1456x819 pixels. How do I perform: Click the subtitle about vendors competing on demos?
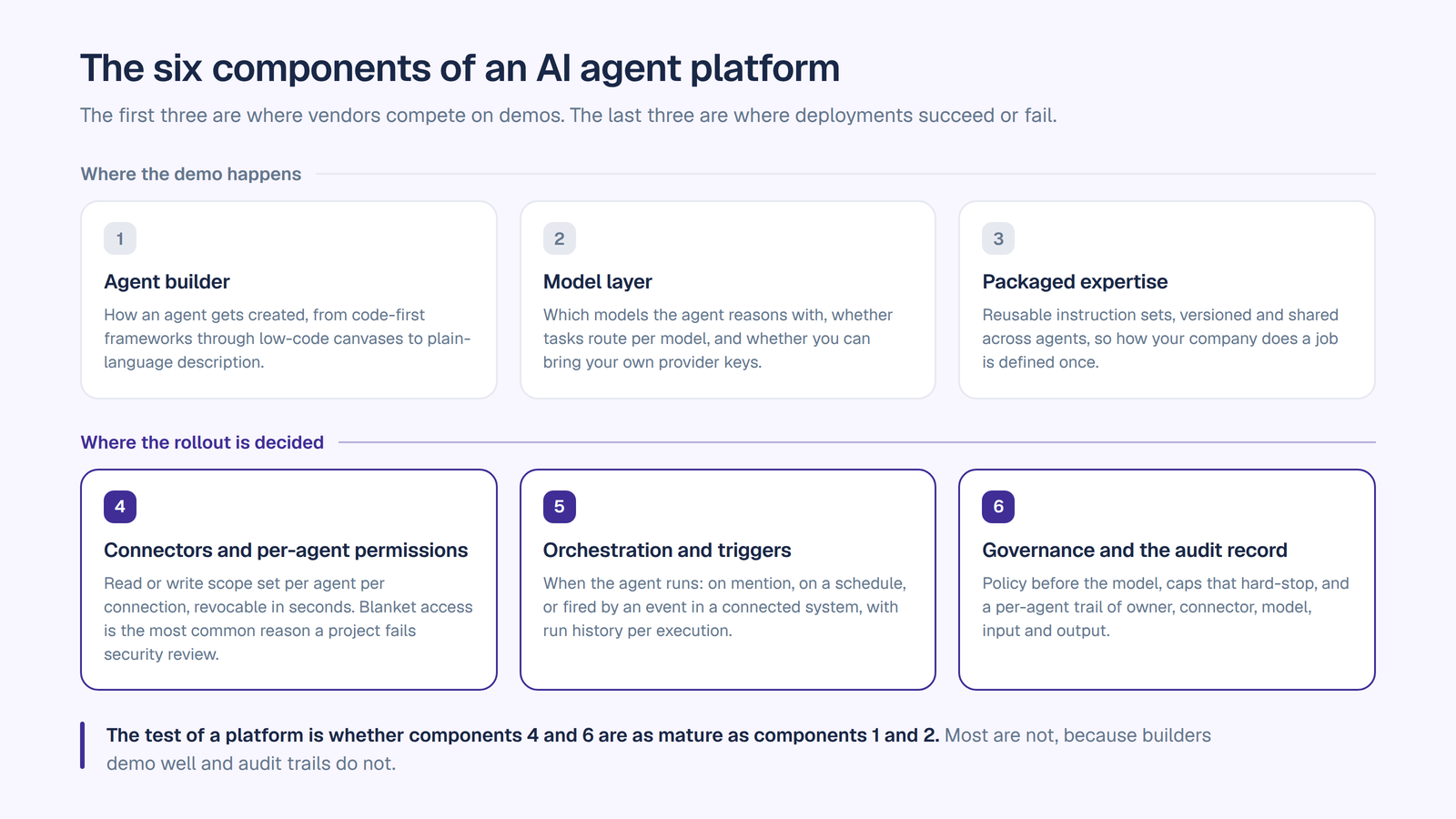click(569, 116)
